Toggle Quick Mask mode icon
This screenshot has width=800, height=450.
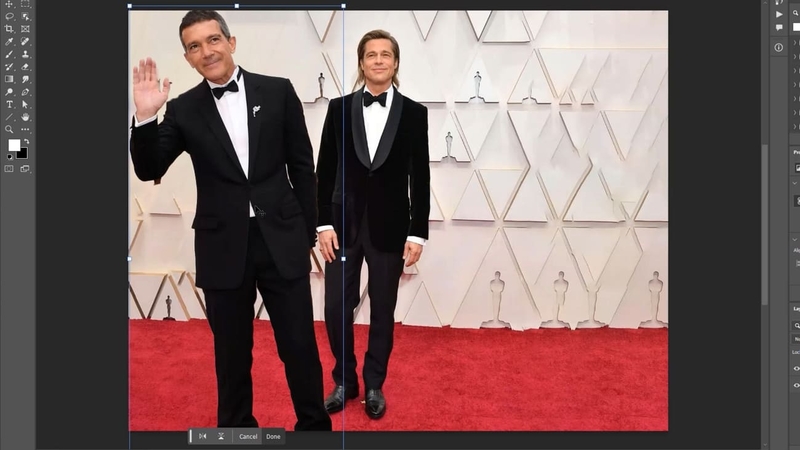(x=9, y=169)
